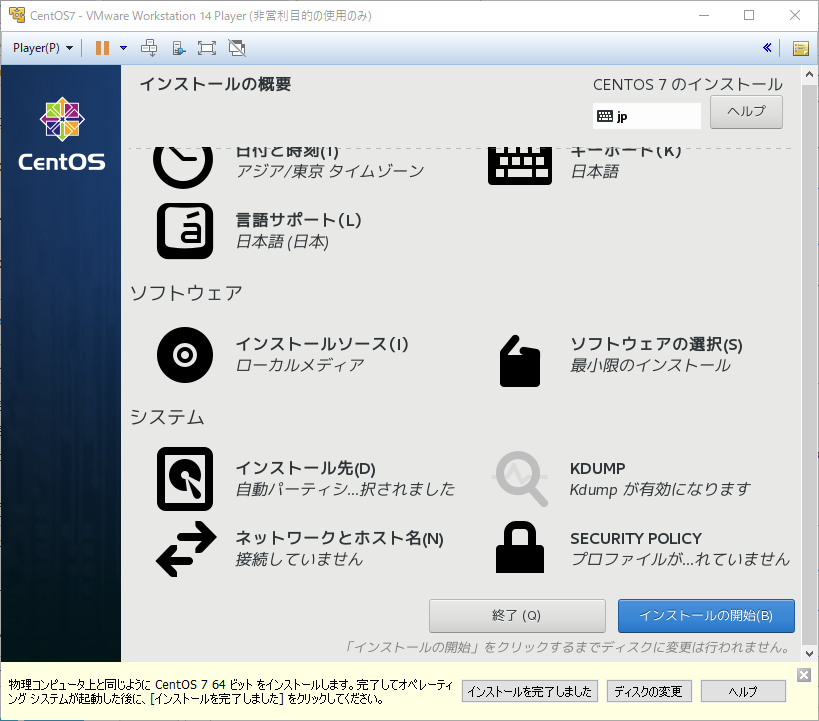Screen dimensions: 819x721
Task: Open インストール先(D) disk icon
Action: click(x=185, y=479)
